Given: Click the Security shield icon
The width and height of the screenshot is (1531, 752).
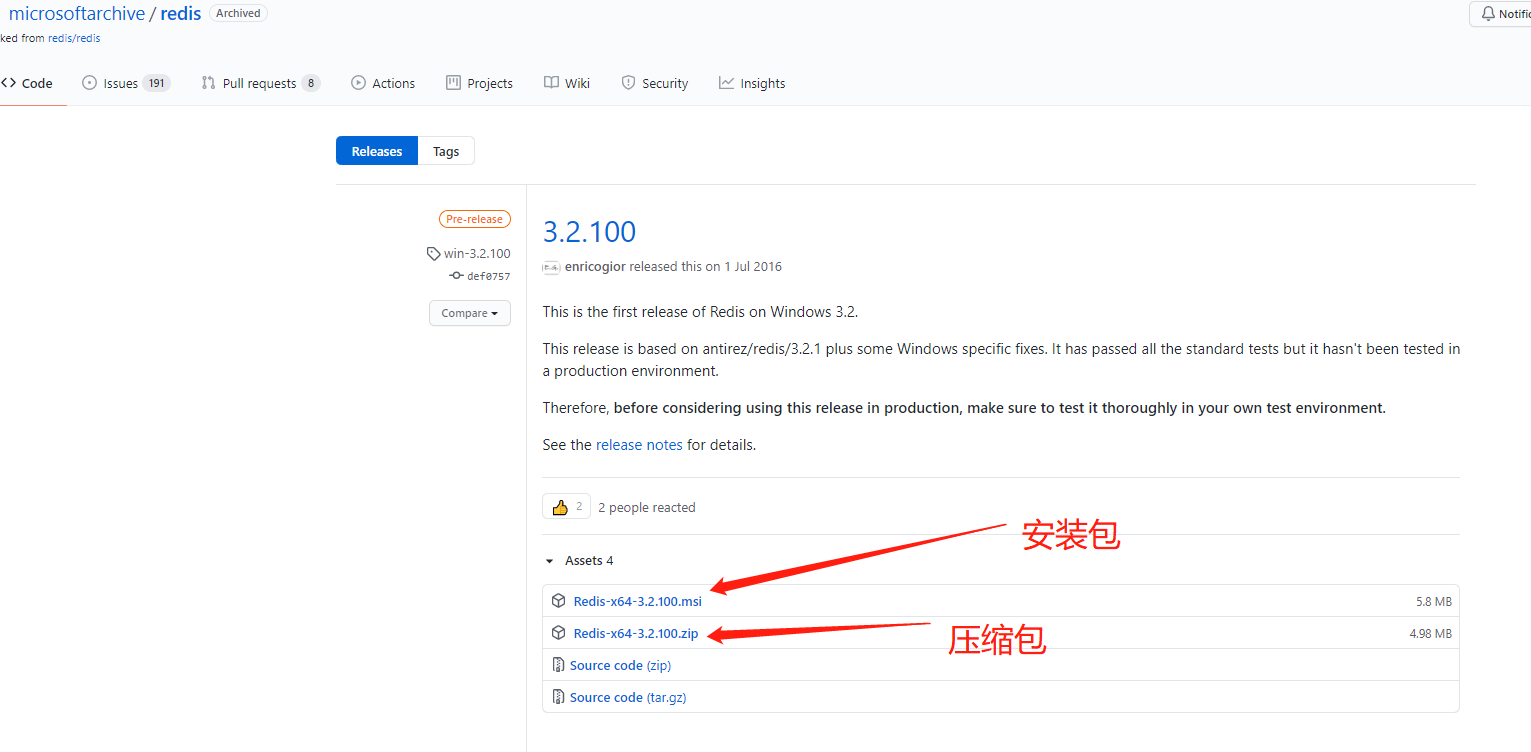Looking at the screenshot, I should pyautogui.click(x=628, y=83).
